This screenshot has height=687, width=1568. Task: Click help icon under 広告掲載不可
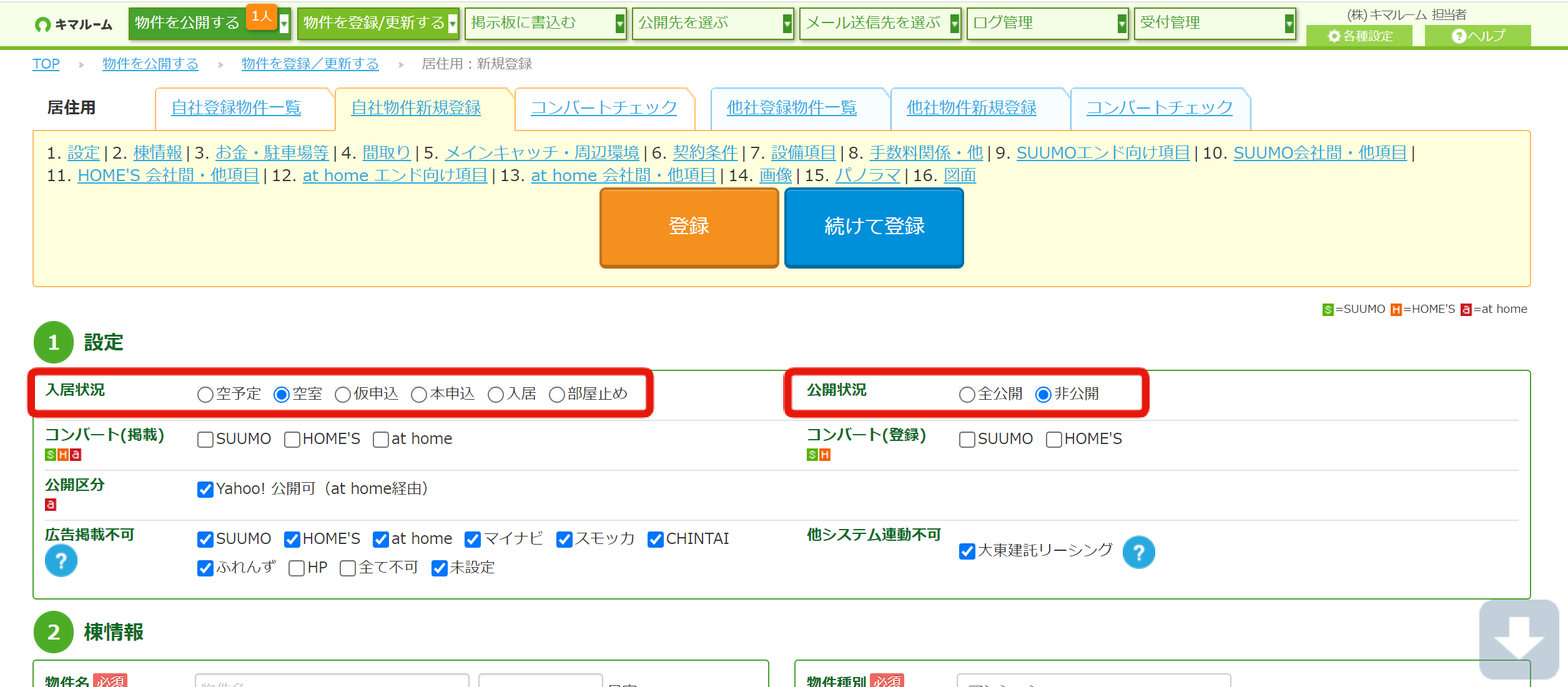[61, 561]
